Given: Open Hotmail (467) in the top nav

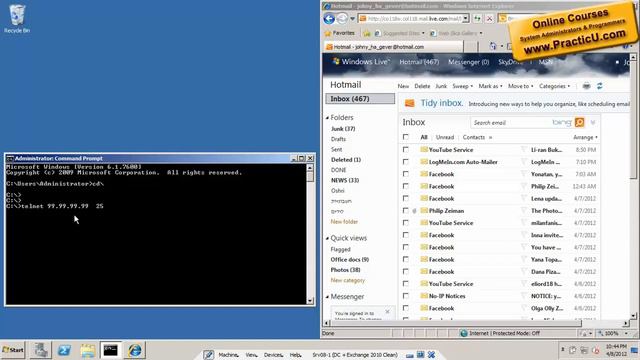Looking at the screenshot, I should [419, 62].
